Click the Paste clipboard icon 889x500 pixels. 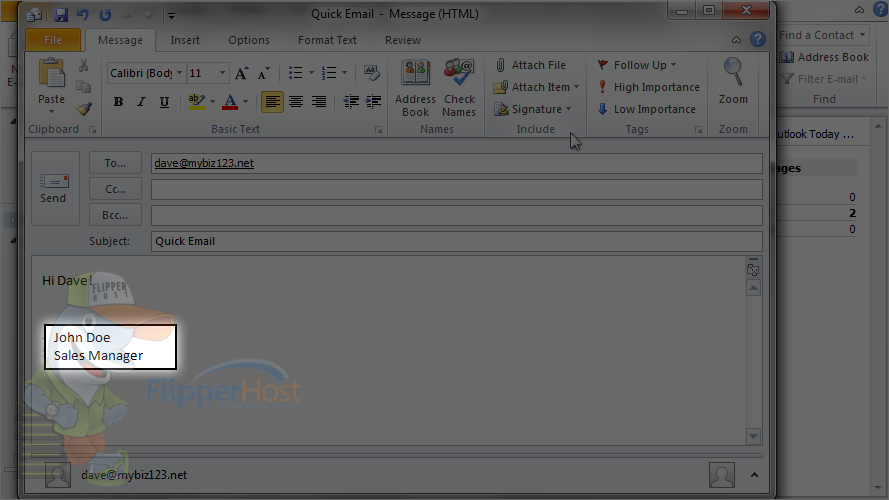pos(51,75)
